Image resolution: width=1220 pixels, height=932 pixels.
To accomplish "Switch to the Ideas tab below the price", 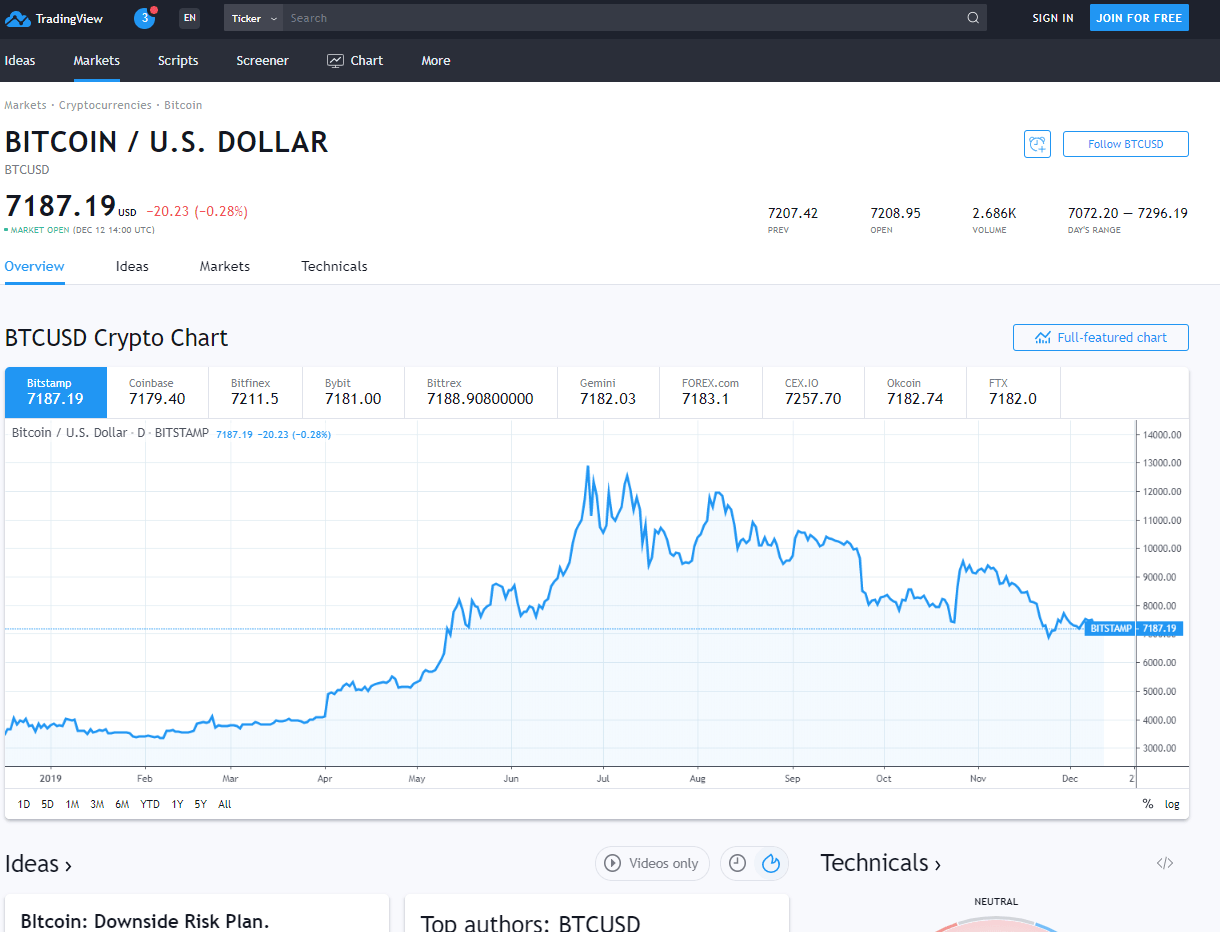I will [132, 266].
